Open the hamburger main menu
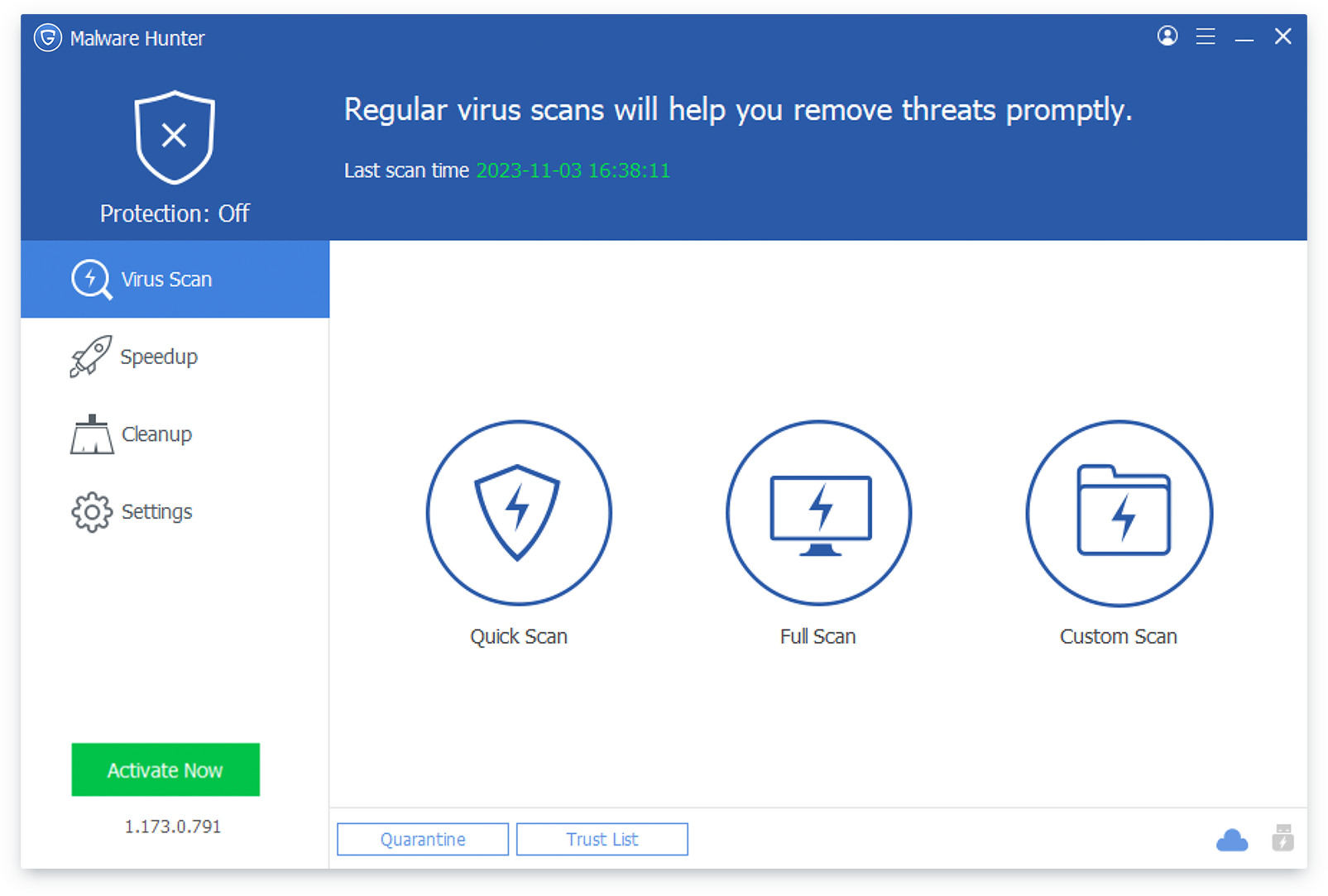 1205,36
